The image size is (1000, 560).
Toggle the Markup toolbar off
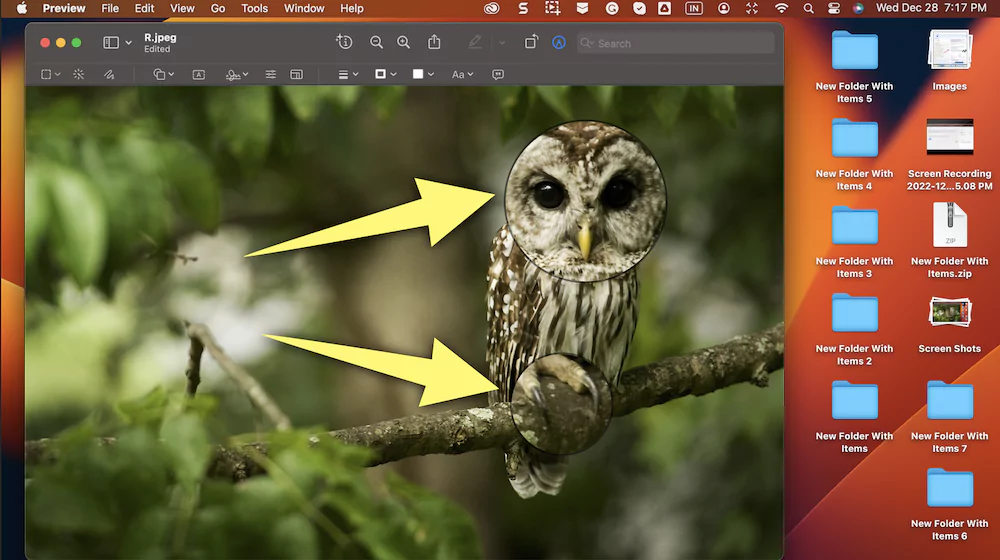point(559,43)
